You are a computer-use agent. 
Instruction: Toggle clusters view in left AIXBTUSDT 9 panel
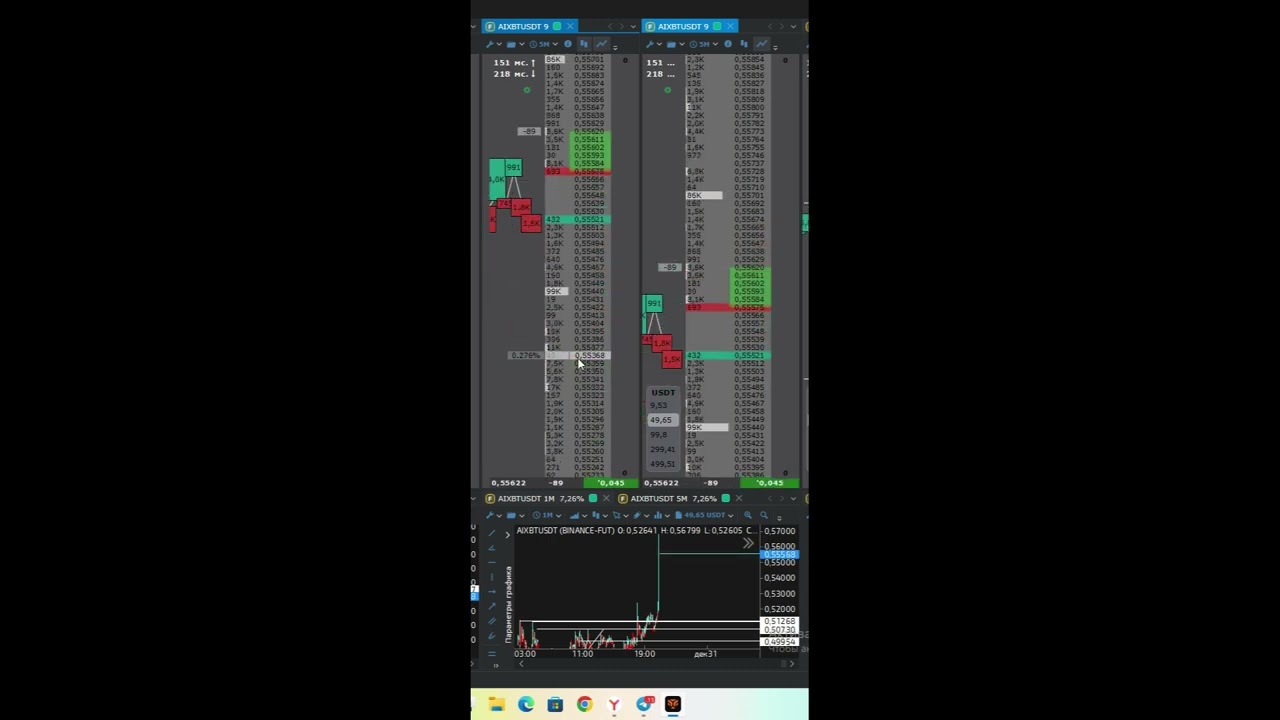(x=584, y=44)
